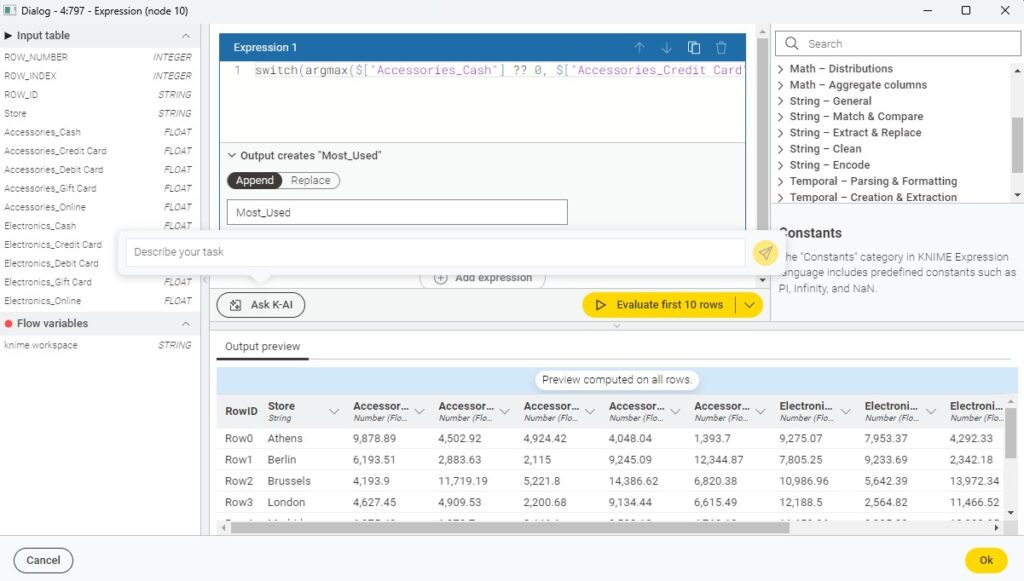Select the Append output option
Viewport: 1024px width, 581px height.
(255, 181)
